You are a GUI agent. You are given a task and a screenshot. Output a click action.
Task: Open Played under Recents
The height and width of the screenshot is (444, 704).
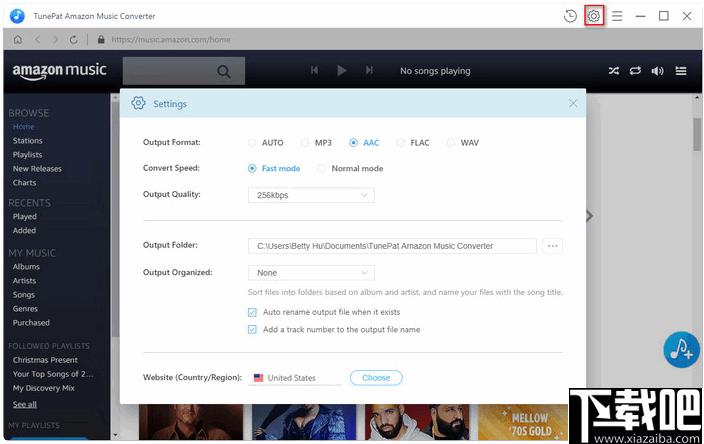click(25, 216)
